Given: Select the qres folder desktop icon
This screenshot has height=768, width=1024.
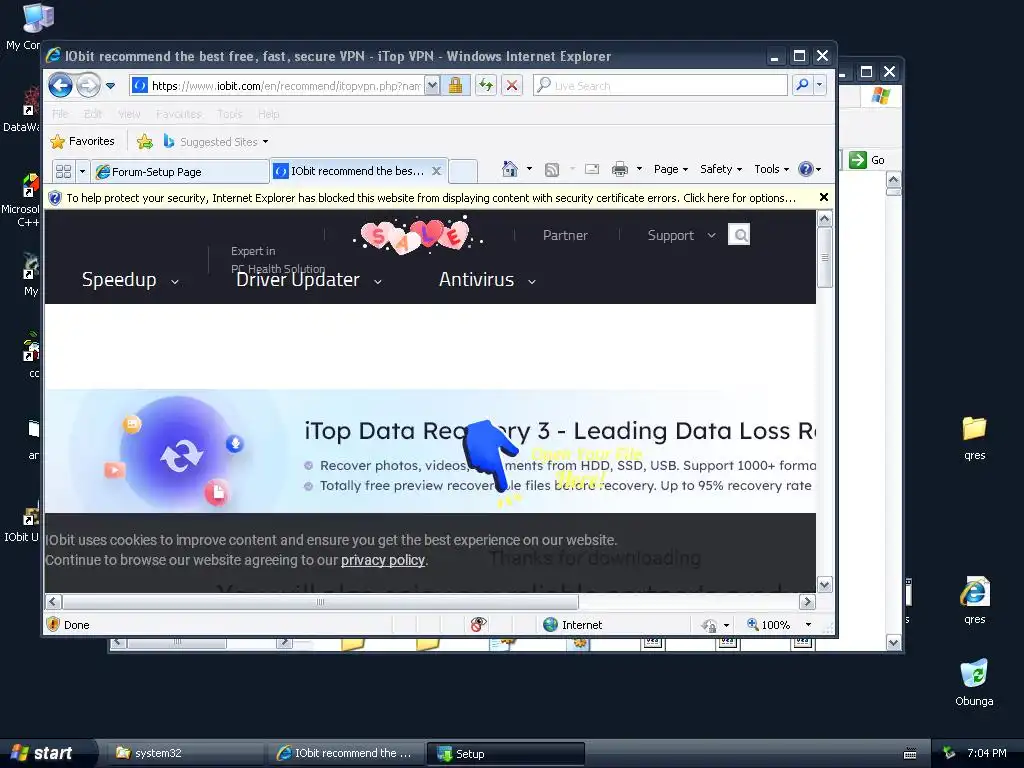Looking at the screenshot, I should (974, 438).
